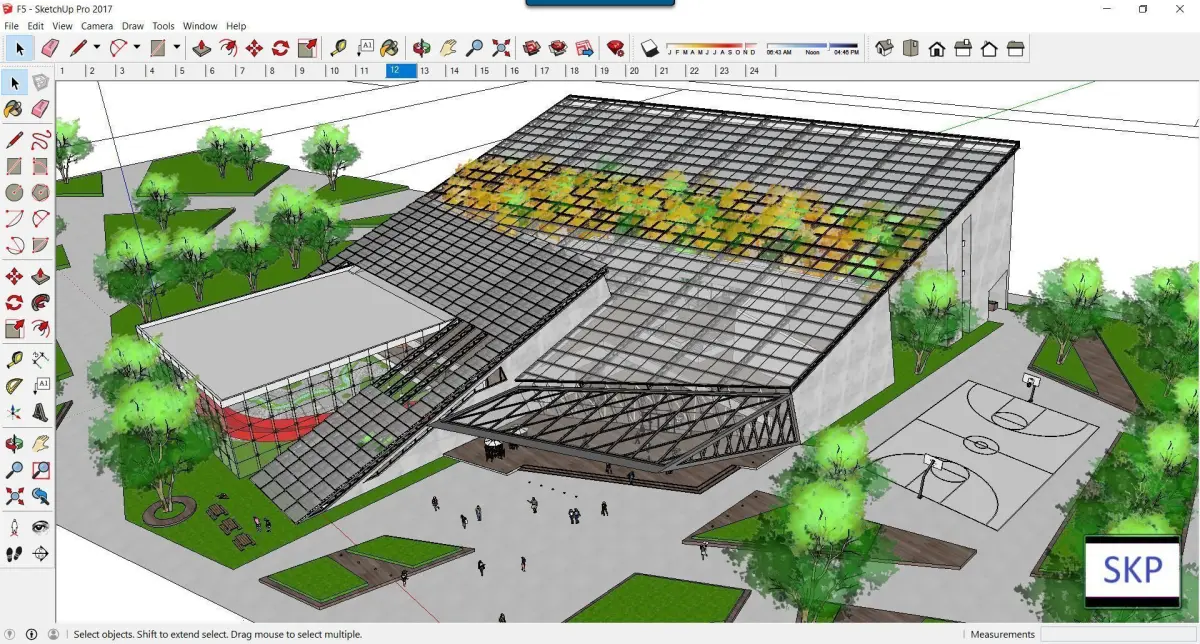1200x644 pixels.
Task: Choose the Move tool in top toolbar
Action: click(x=254, y=47)
